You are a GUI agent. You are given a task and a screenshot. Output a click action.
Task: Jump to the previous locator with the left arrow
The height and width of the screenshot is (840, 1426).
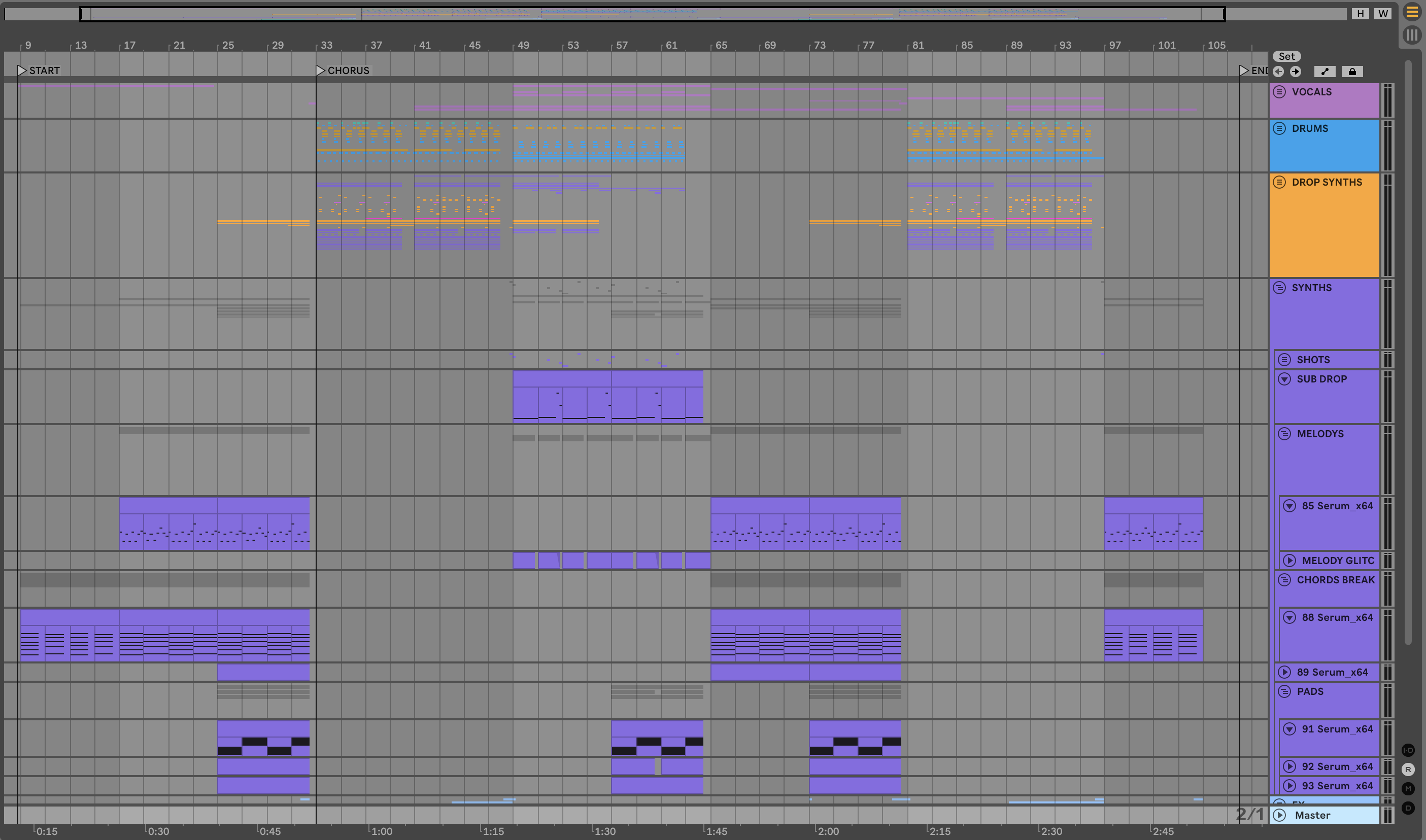coord(1278,72)
